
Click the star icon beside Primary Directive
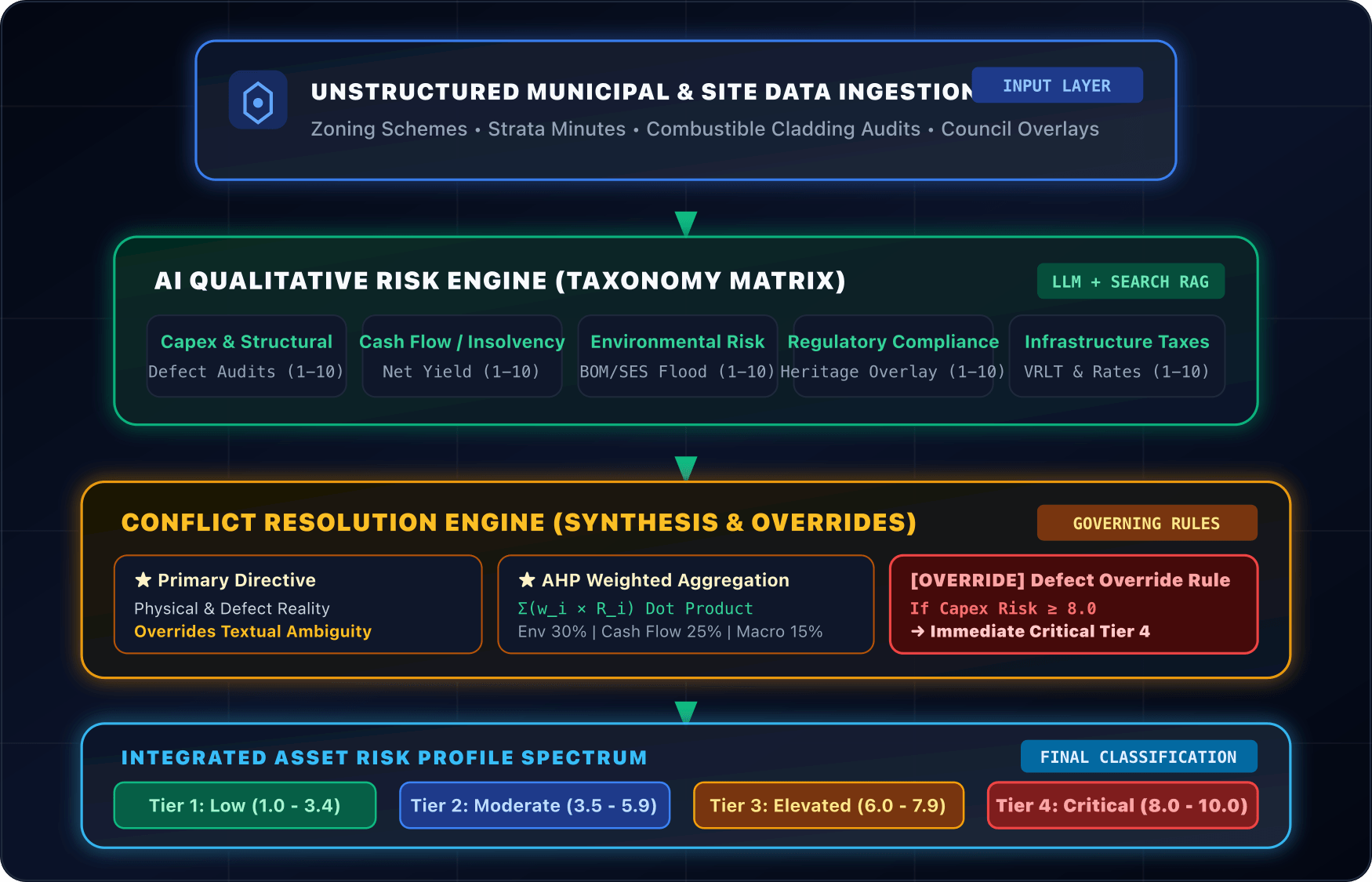click(x=143, y=580)
